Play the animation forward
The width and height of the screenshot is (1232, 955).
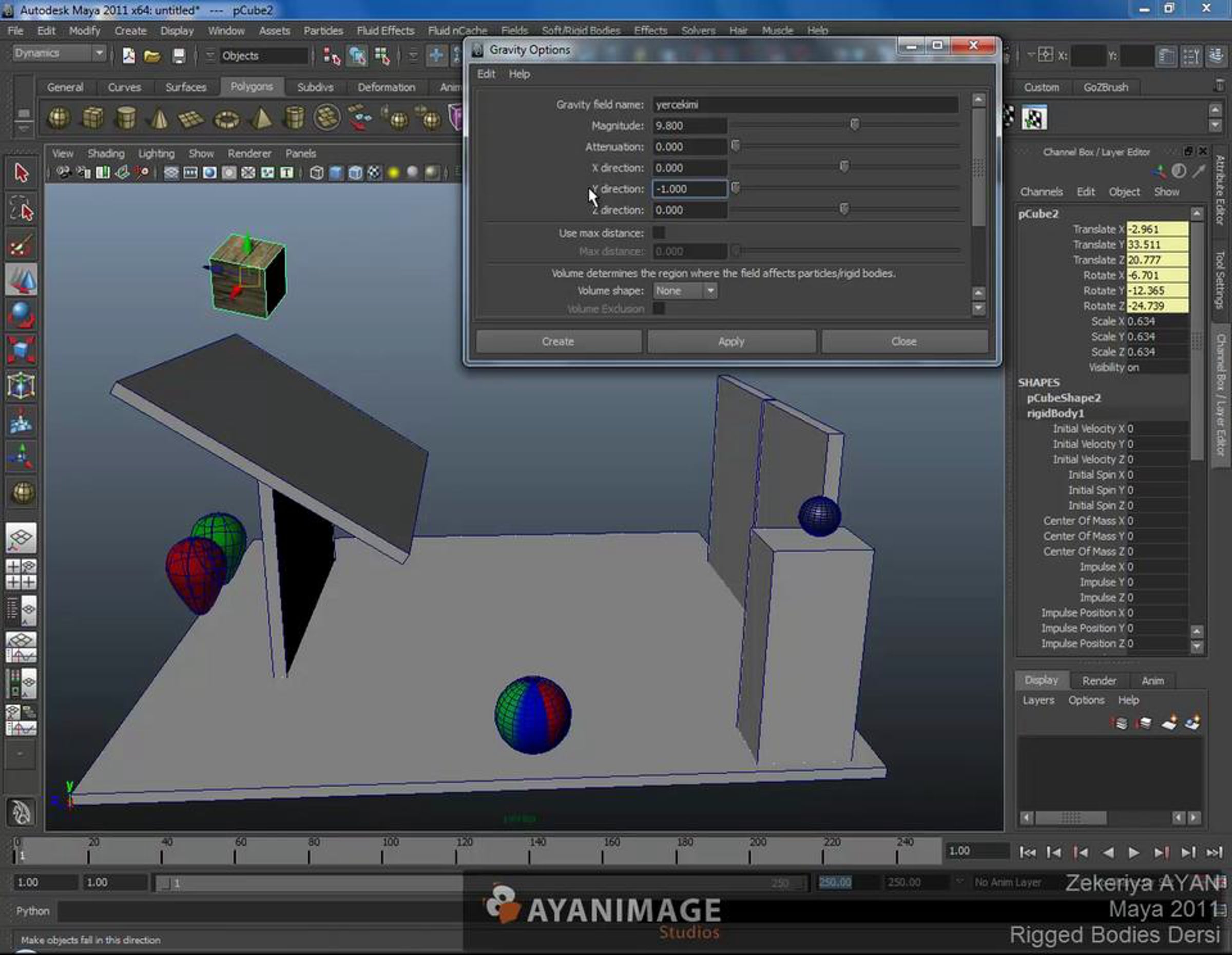coord(1134,852)
